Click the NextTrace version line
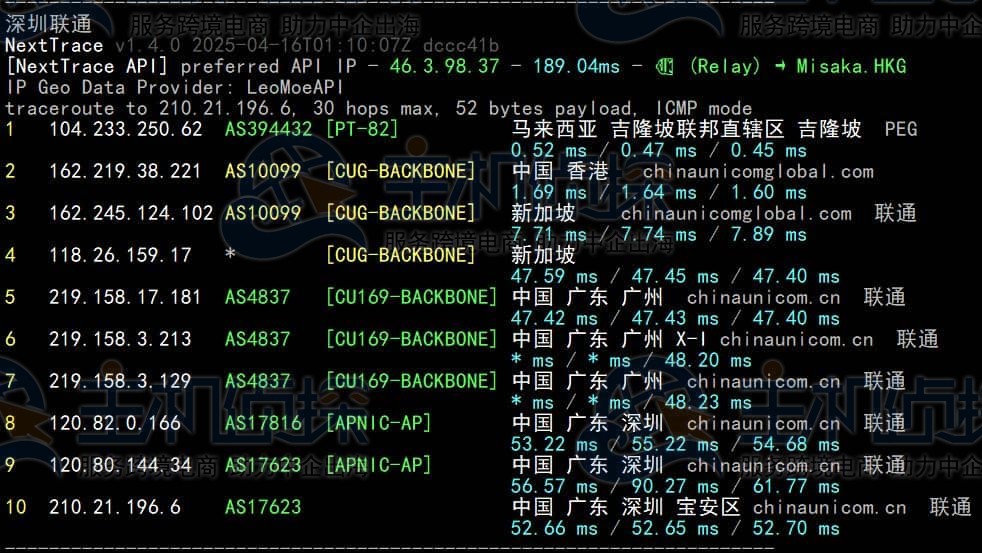982x553 pixels. point(252,46)
